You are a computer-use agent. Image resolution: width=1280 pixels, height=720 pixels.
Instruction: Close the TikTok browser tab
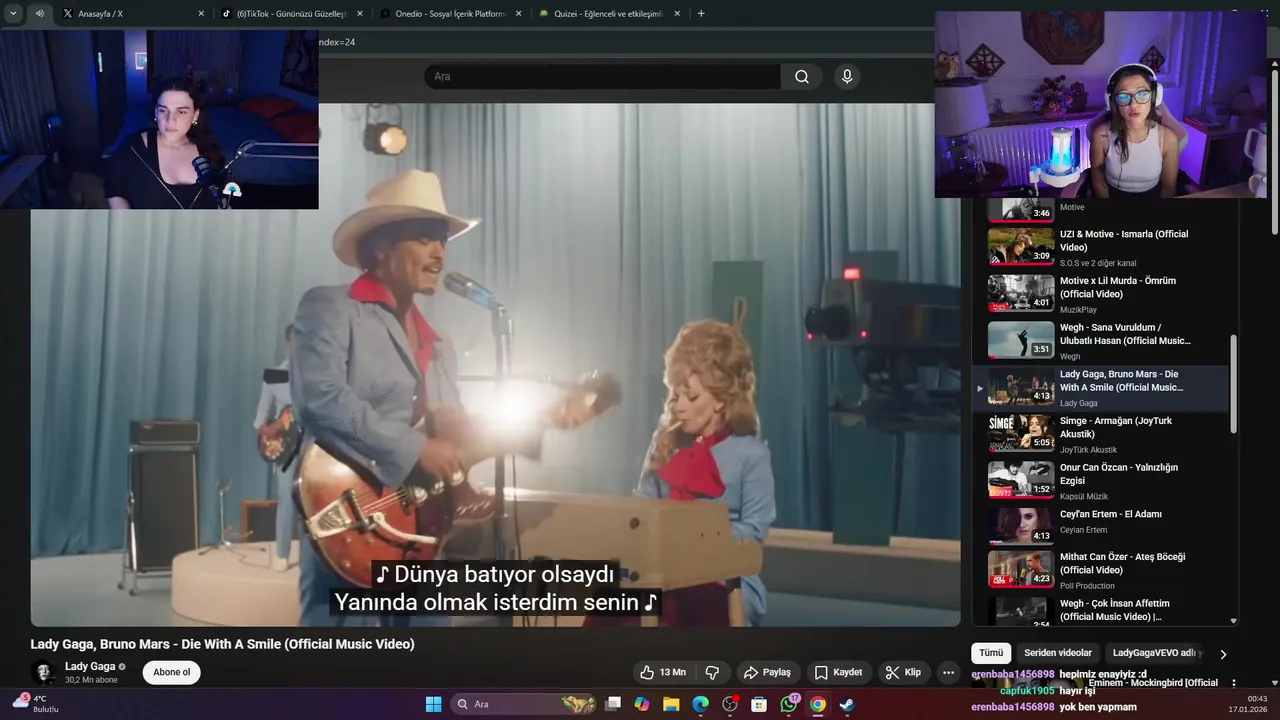click(359, 14)
